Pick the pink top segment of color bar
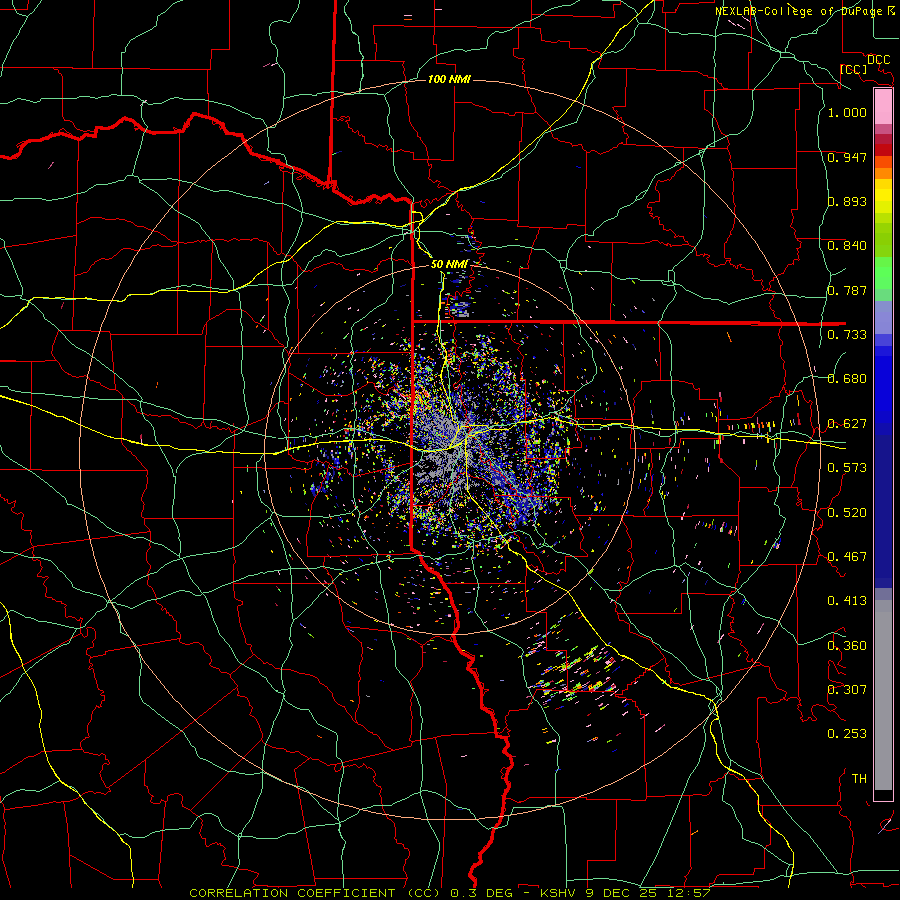This screenshot has width=900, height=900. 883,107
